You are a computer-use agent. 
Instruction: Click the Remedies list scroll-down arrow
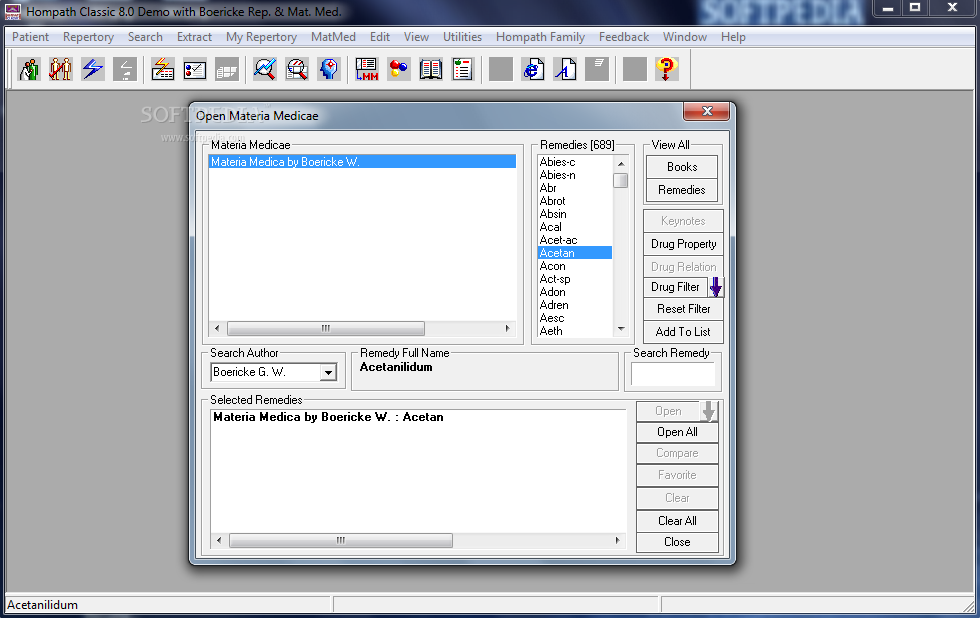click(621, 329)
